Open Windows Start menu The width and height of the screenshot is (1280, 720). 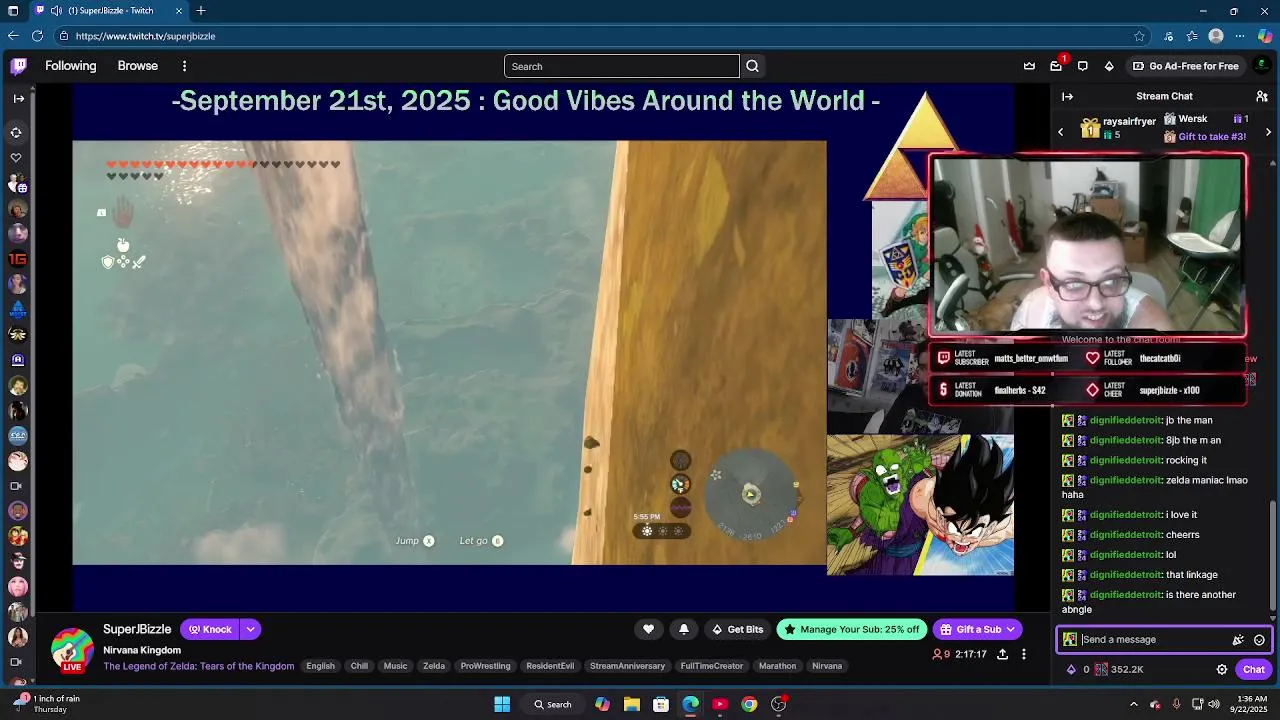click(502, 704)
